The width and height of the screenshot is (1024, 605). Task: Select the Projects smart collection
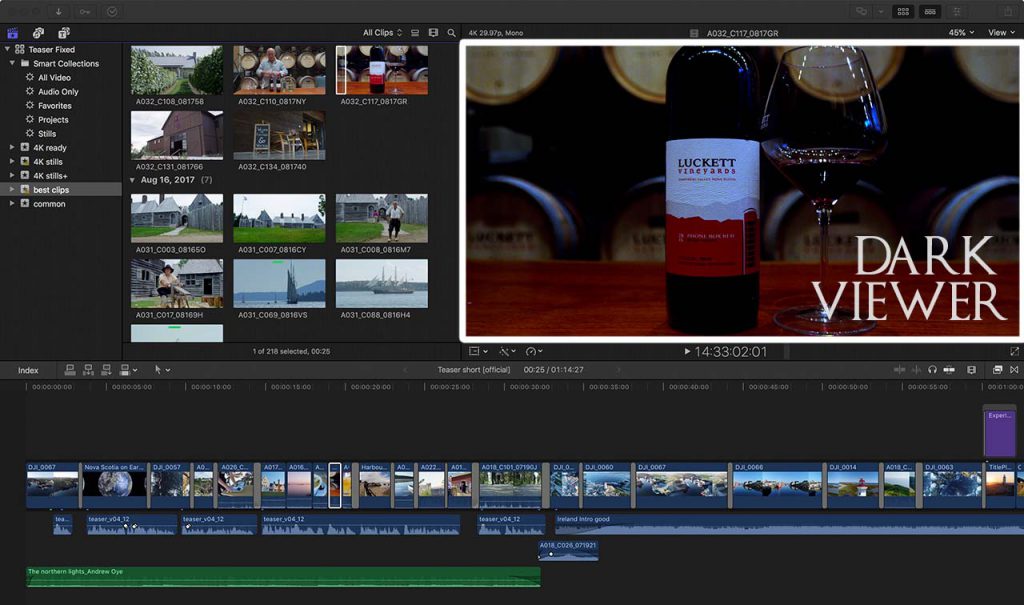coord(53,120)
